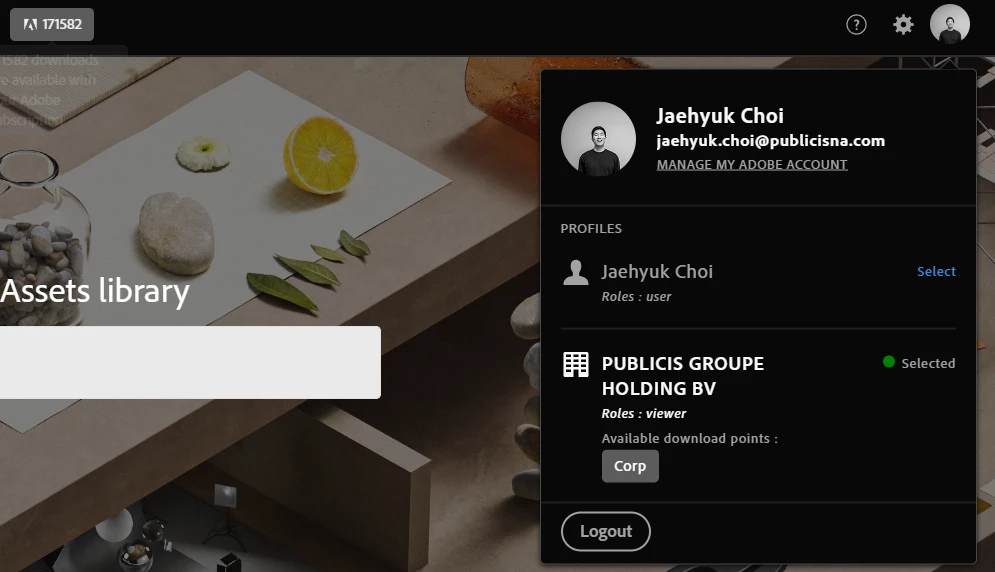Click the Assets library heading
The width and height of the screenshot is (995, 572).
tap(95, 291)
